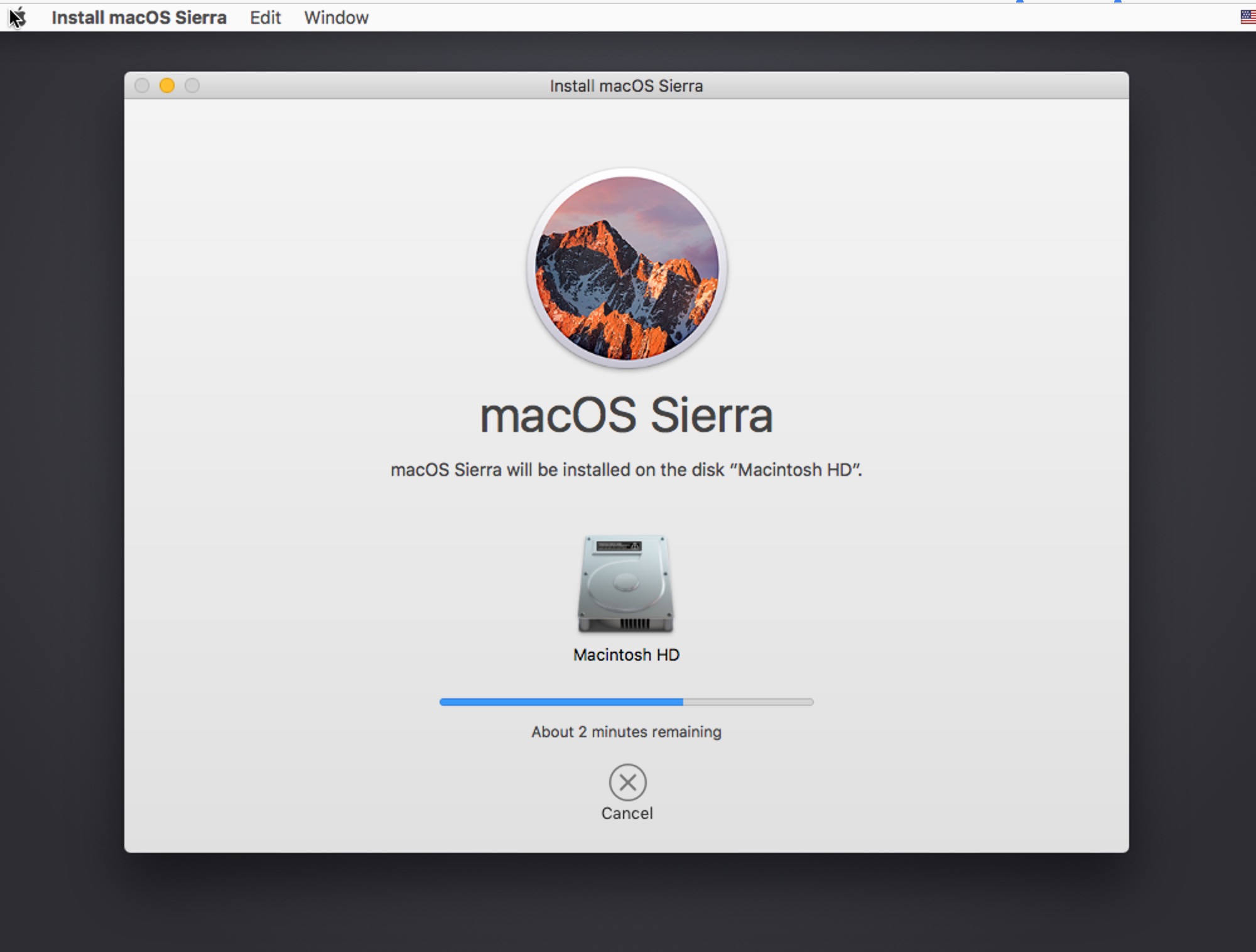
Task: Click the 'will be installed on the disk' message
Action: coord(626,470)
